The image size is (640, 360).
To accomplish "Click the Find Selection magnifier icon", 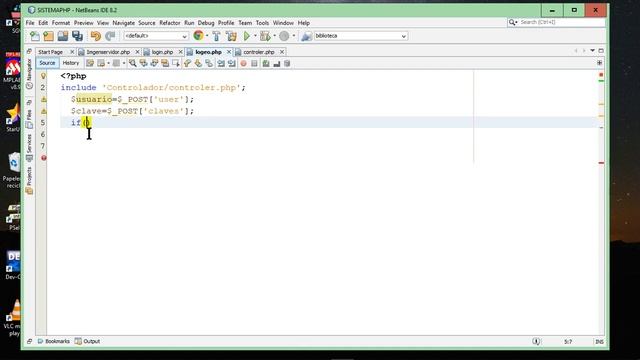I will [x=133, y=63].
